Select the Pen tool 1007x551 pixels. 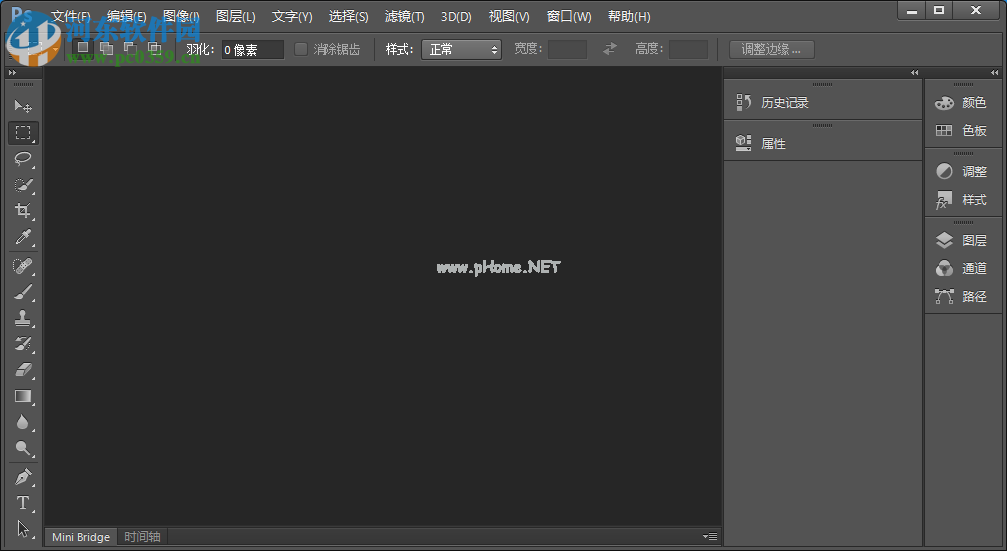point(23,477)
